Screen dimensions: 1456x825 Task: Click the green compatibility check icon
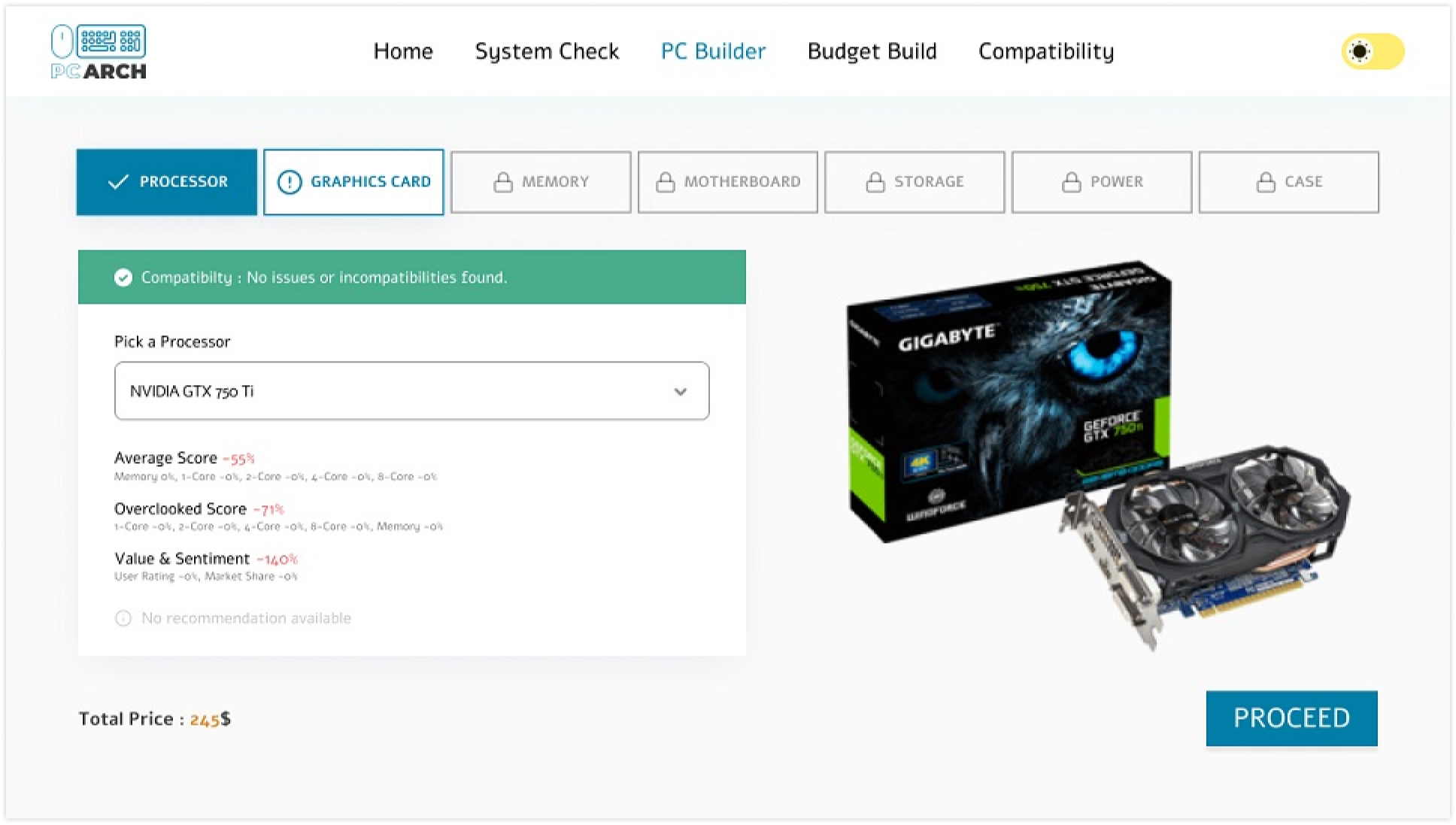click(x=123, y=278)
